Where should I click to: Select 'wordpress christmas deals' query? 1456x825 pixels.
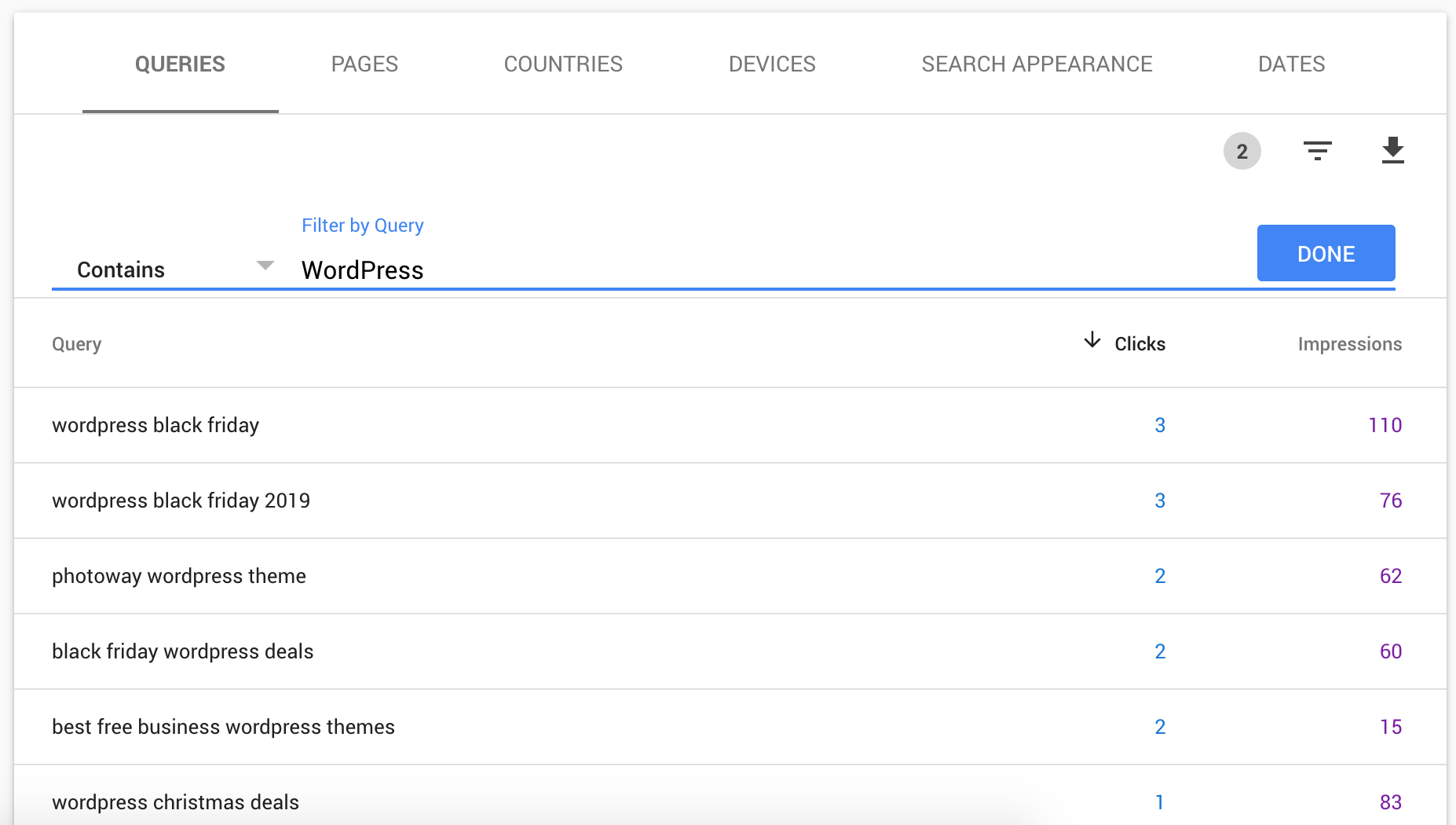730,796
